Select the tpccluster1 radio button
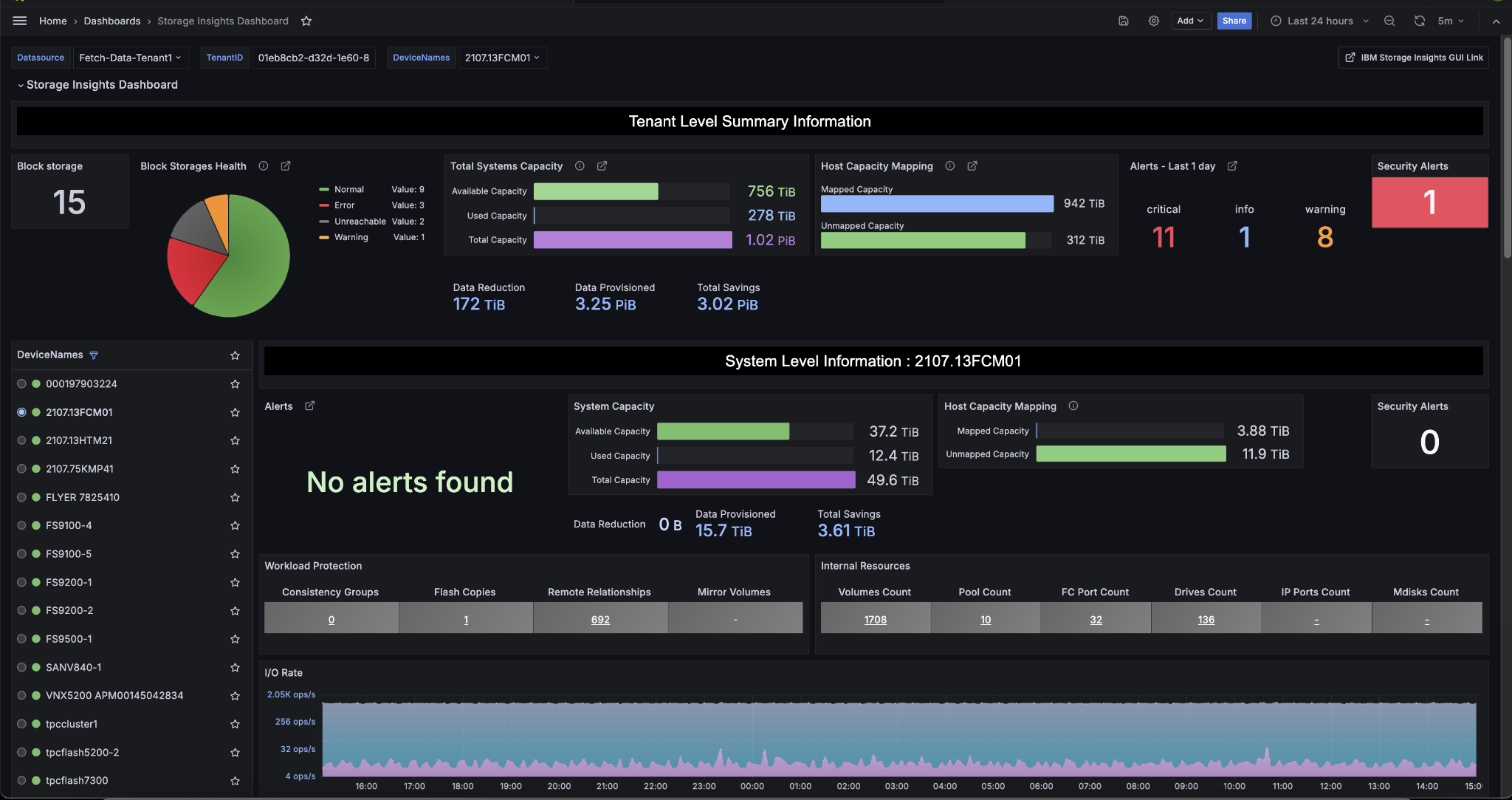Screen dimensions: 1512x800 click(x=21, y=724)
